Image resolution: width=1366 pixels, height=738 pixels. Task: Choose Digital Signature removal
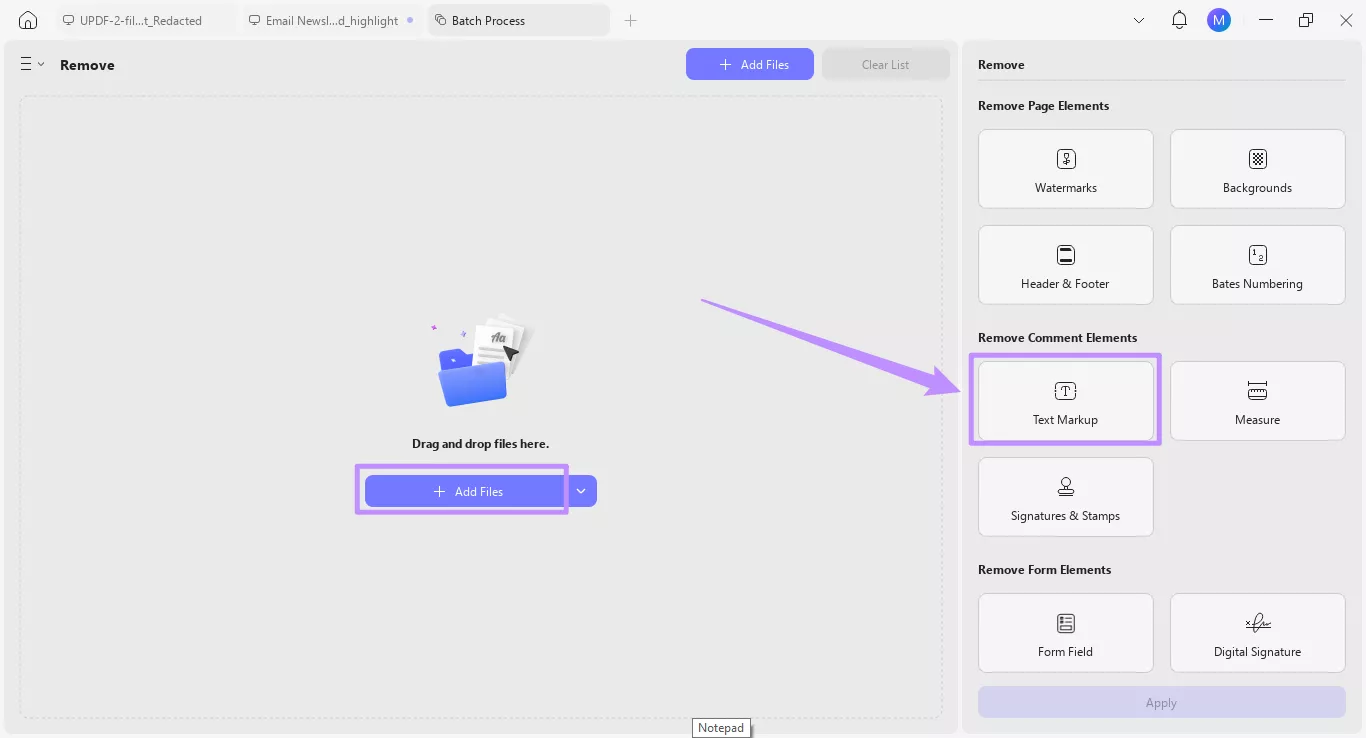click(x=1257, y=632)
